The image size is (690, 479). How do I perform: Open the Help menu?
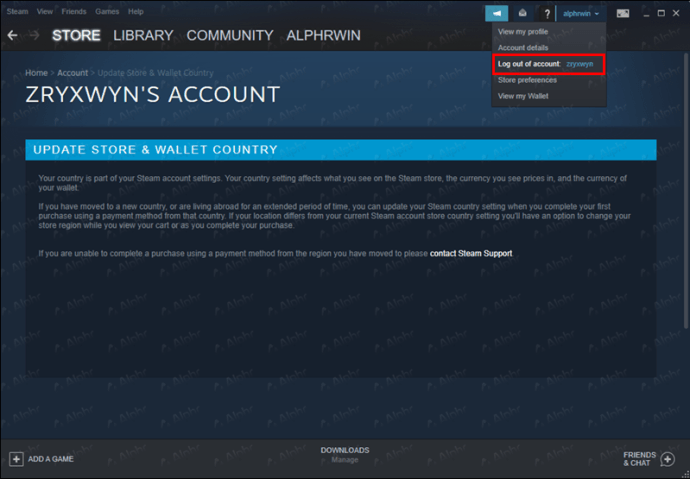(x=136, y=11)
